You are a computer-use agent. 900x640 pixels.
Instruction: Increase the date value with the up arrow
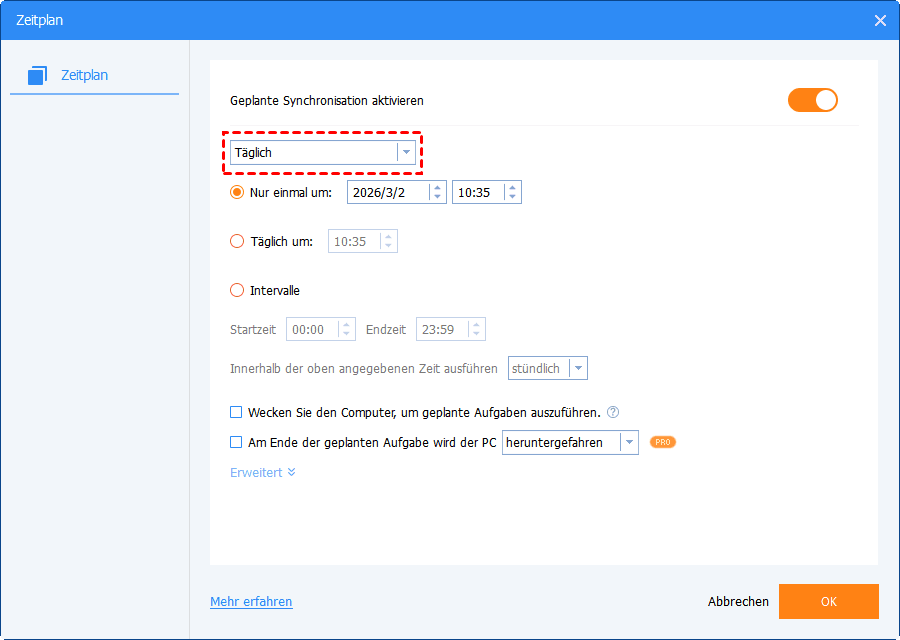tap(437, 187)
